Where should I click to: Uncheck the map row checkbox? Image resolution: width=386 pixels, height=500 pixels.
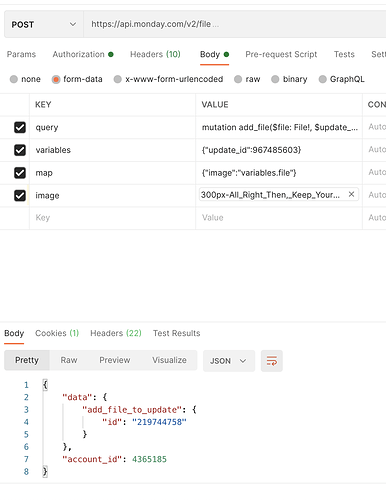point(20,173)
